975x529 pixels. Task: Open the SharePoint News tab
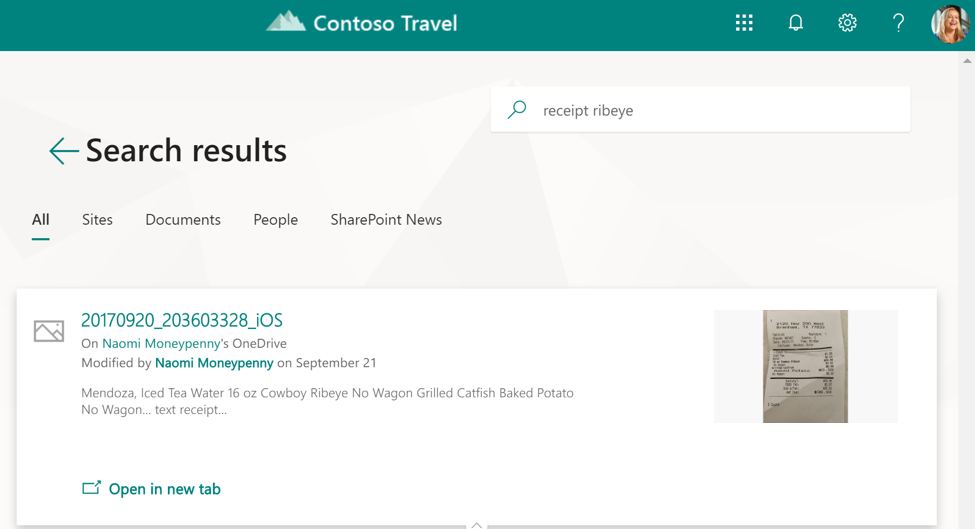[x=386, y=219]
